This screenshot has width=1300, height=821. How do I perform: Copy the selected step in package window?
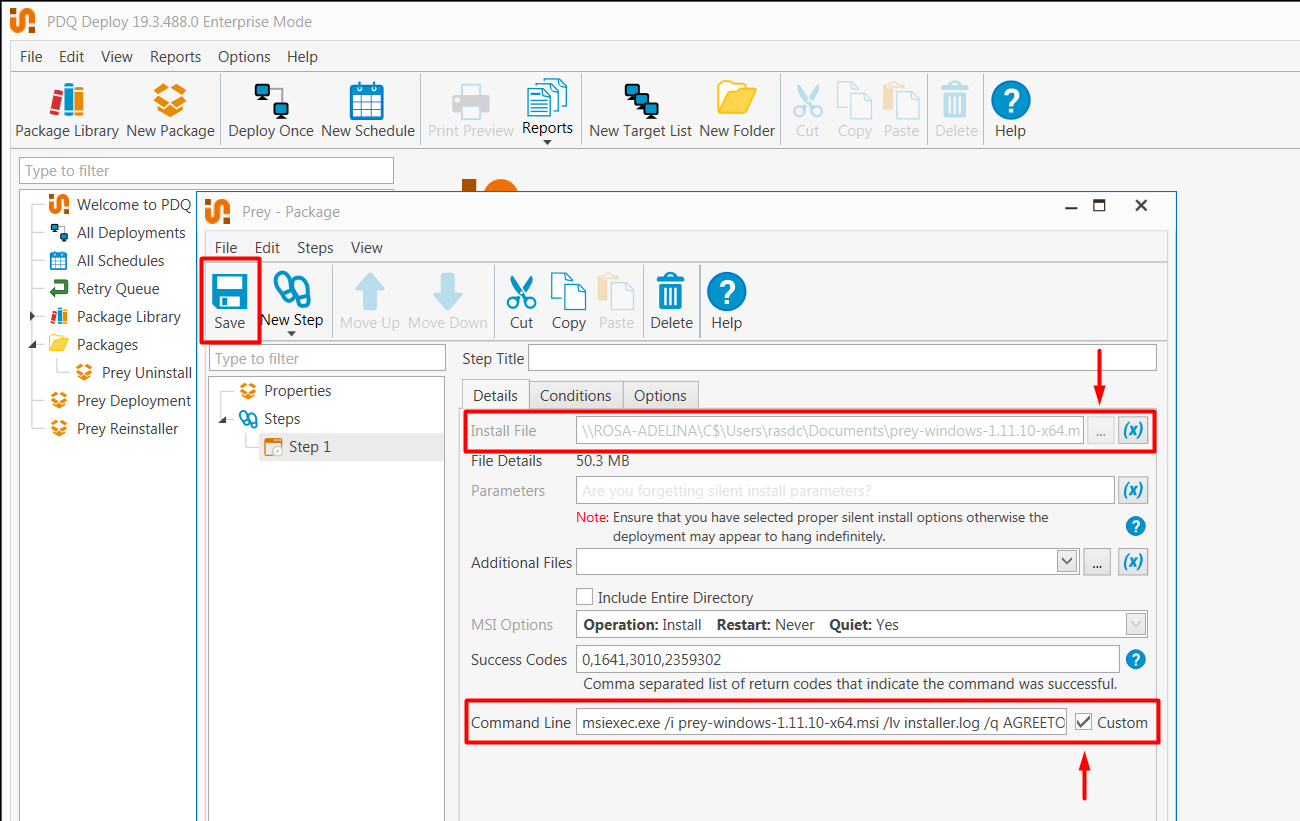click(x=568, y=302)
